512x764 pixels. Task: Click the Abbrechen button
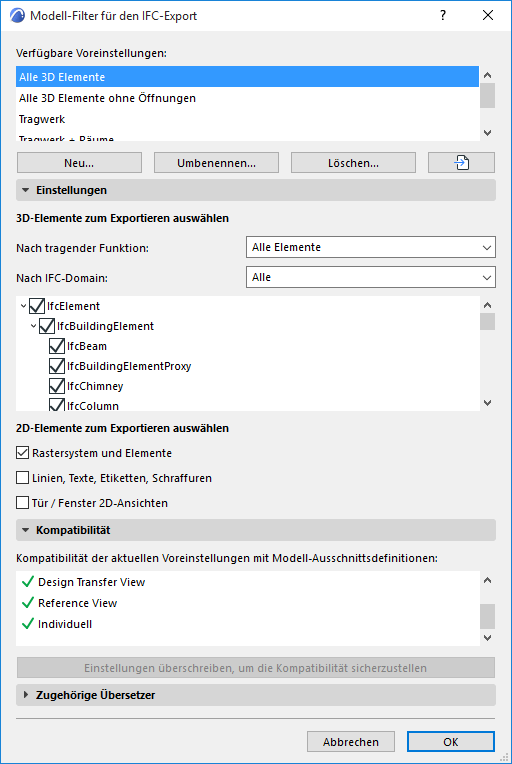click(351, 742)
